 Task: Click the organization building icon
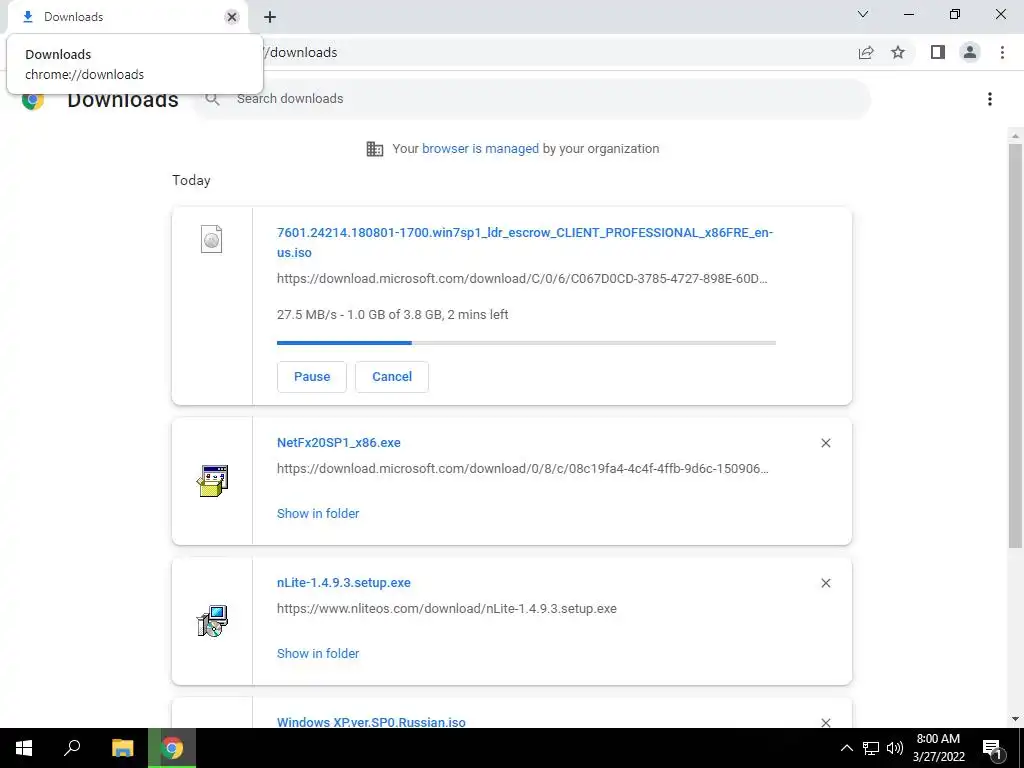coord(375,149)
